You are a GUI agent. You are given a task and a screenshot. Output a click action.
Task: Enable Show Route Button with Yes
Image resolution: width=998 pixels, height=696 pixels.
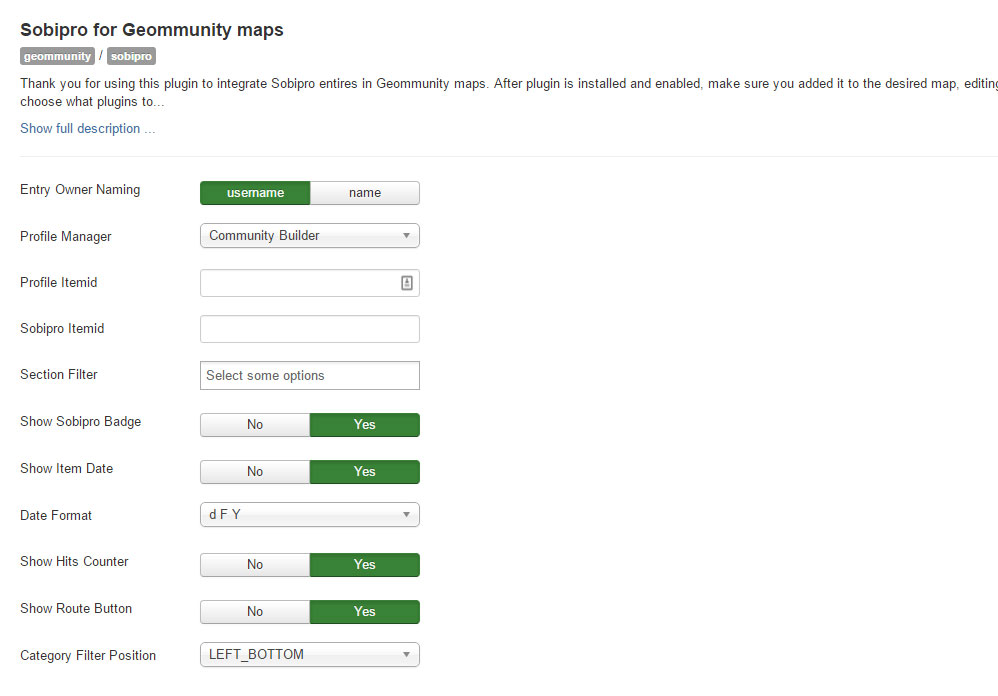coord(365,611)
